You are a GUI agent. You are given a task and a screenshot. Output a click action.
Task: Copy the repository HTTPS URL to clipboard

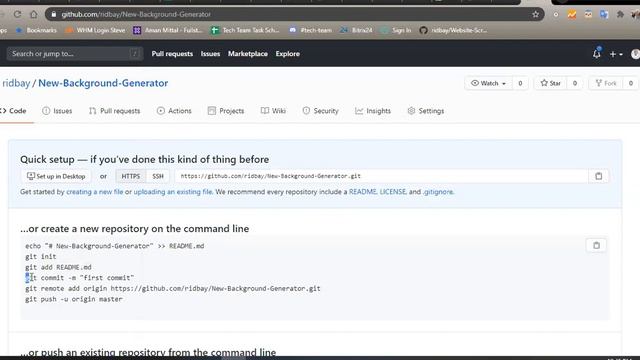click(598, 176)
